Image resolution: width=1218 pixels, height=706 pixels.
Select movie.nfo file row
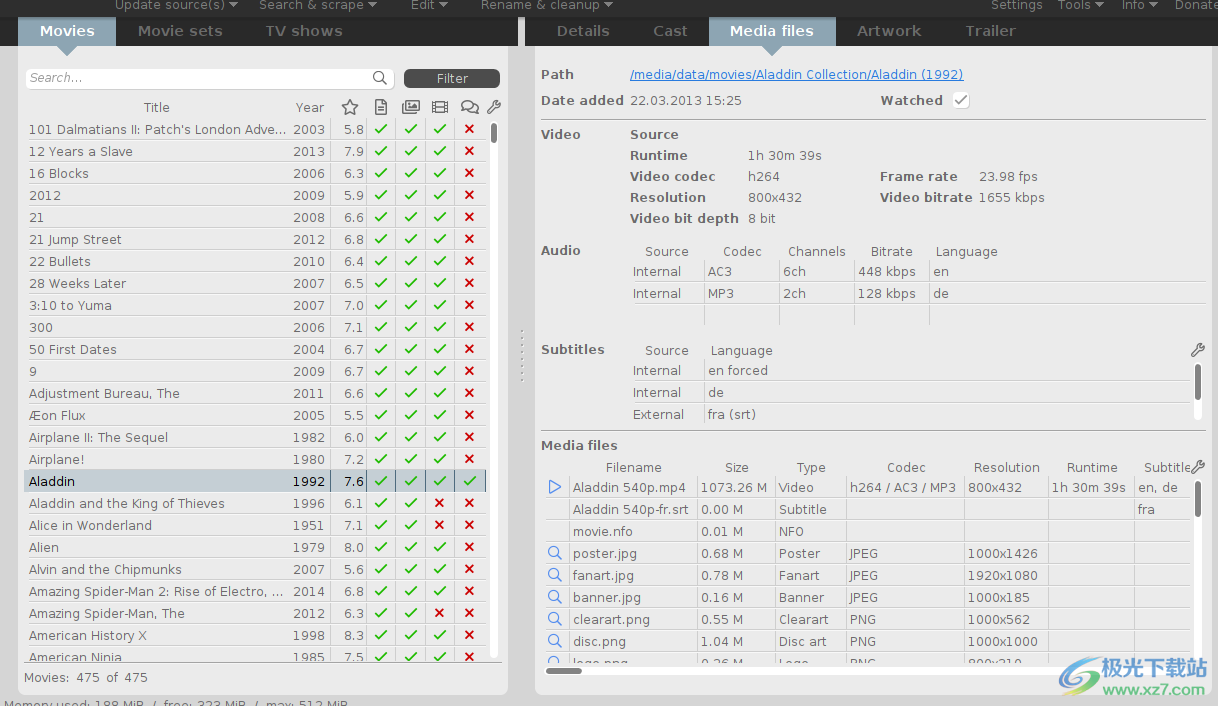pyautogui.click(x=868, y=531)
